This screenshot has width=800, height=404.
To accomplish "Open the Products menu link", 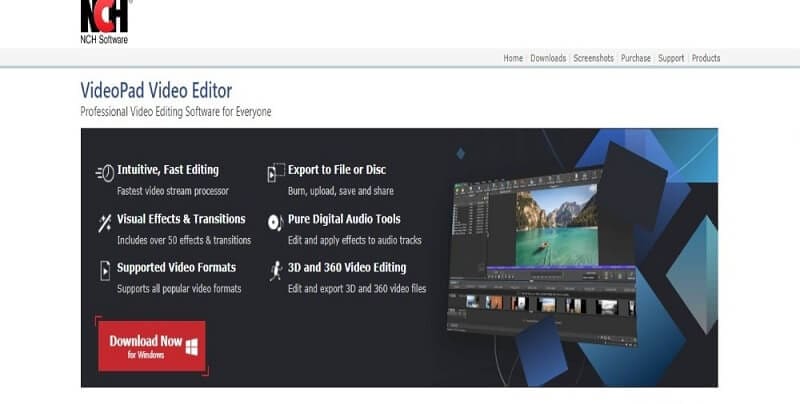I will point(706,58).
